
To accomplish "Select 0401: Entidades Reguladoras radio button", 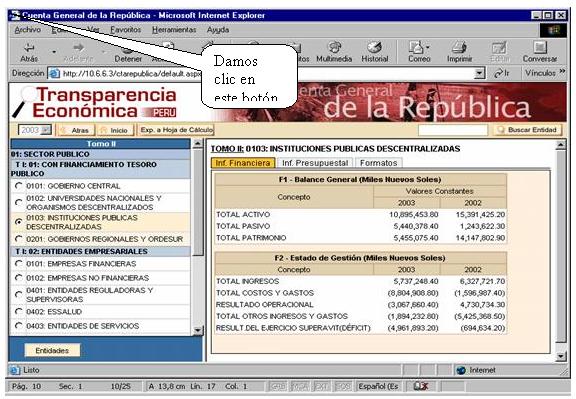I will point(18,295).
